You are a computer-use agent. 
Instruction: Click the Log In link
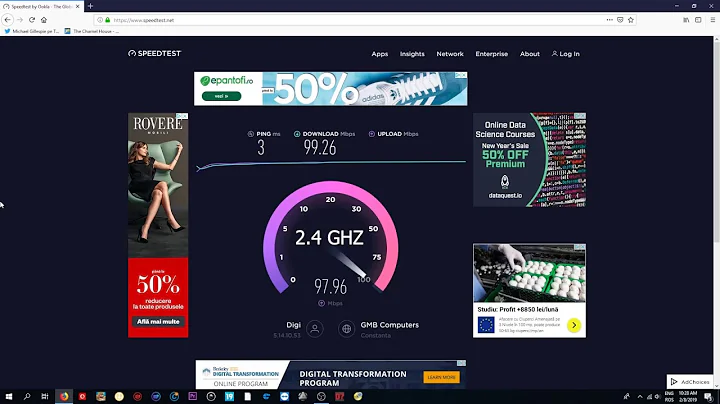click(566, 54)
